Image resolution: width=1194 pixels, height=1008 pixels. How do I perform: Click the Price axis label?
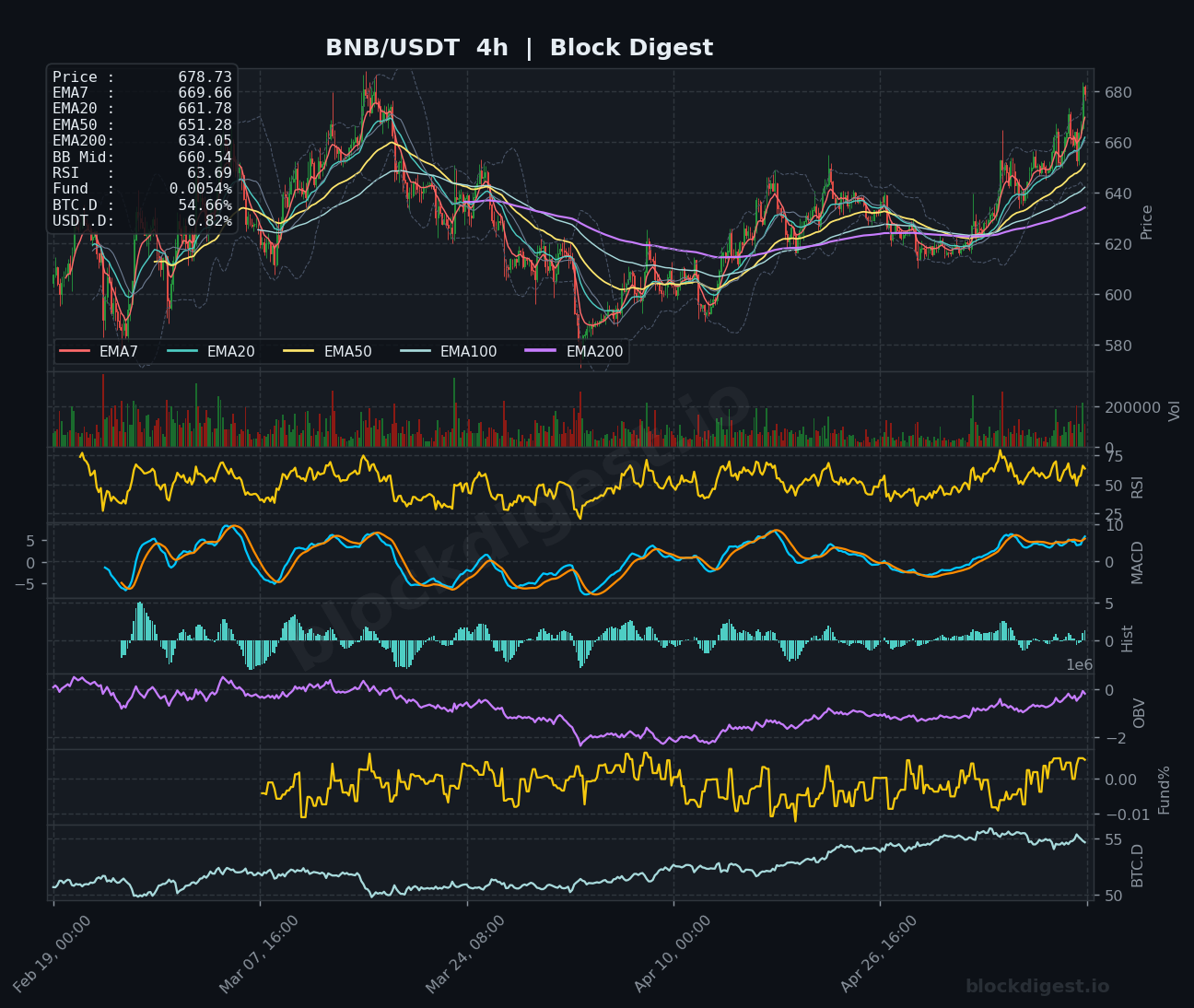[x=1147, y=222]
